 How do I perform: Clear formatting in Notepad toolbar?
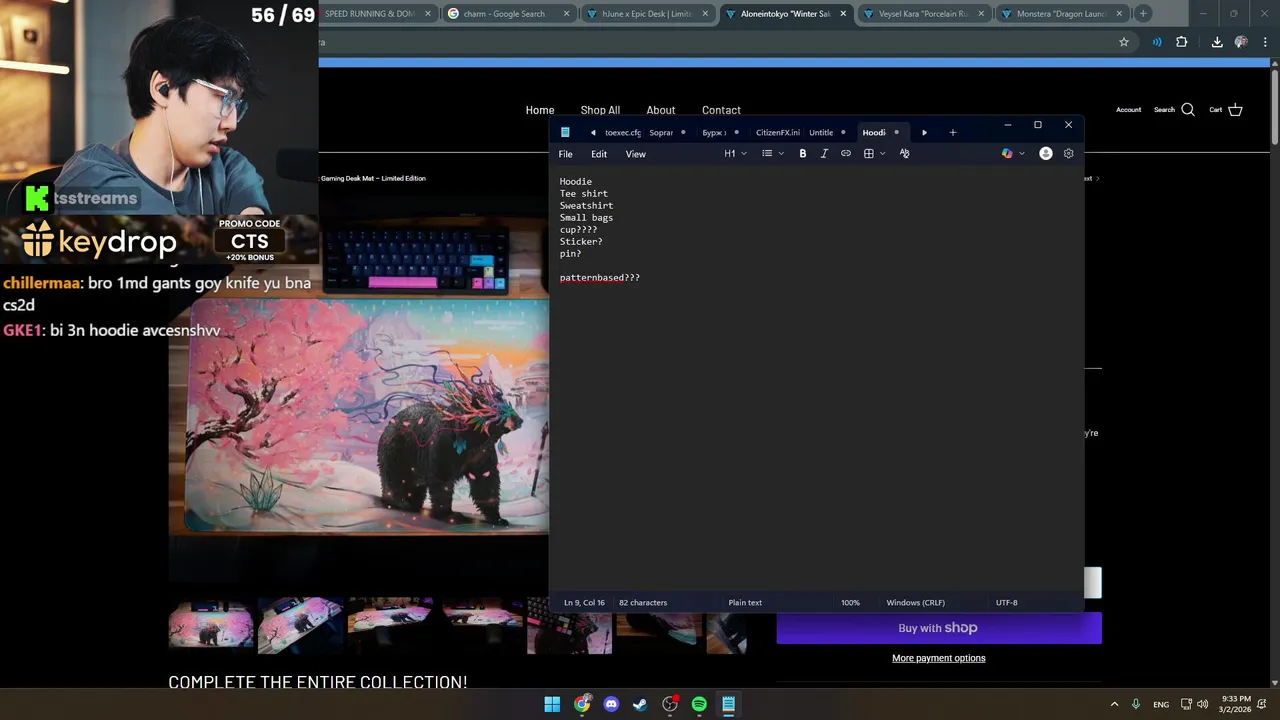[904, 154]
